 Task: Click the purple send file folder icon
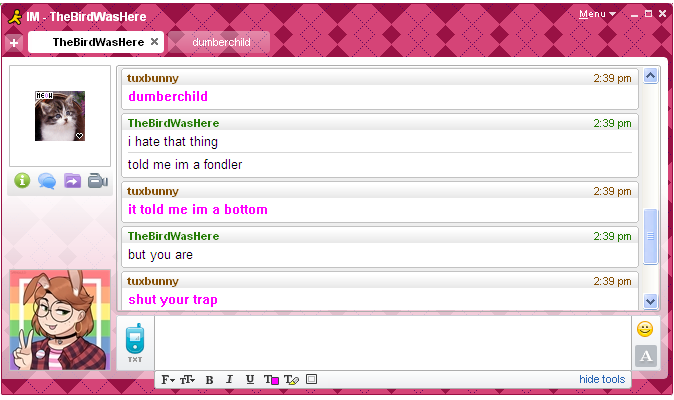72,181
